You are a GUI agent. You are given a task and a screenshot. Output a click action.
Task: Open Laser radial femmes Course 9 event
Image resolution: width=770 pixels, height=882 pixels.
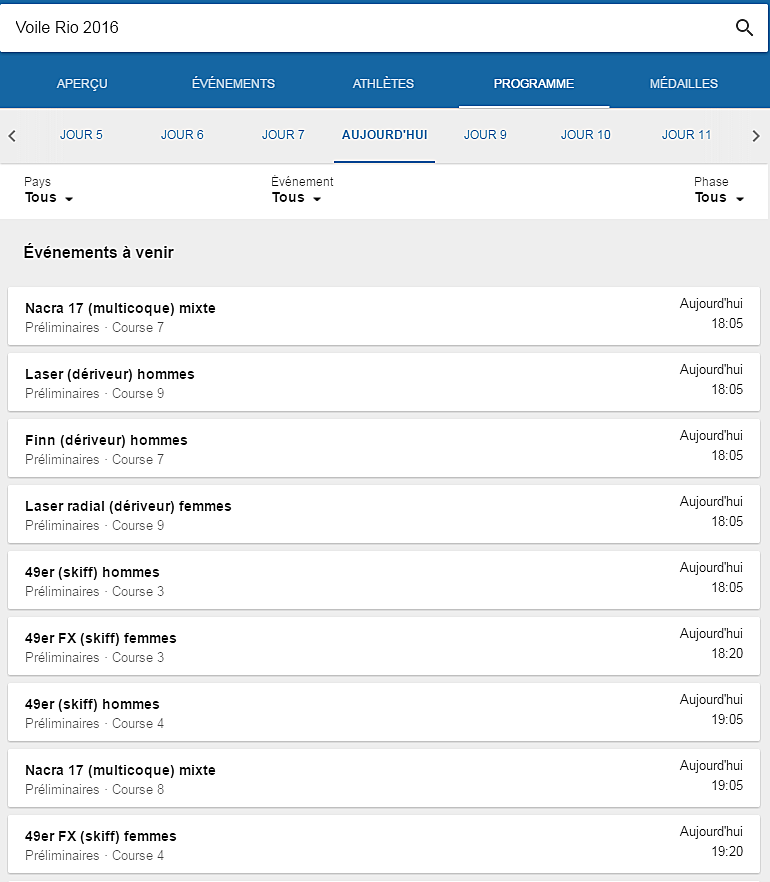point(384,514)
